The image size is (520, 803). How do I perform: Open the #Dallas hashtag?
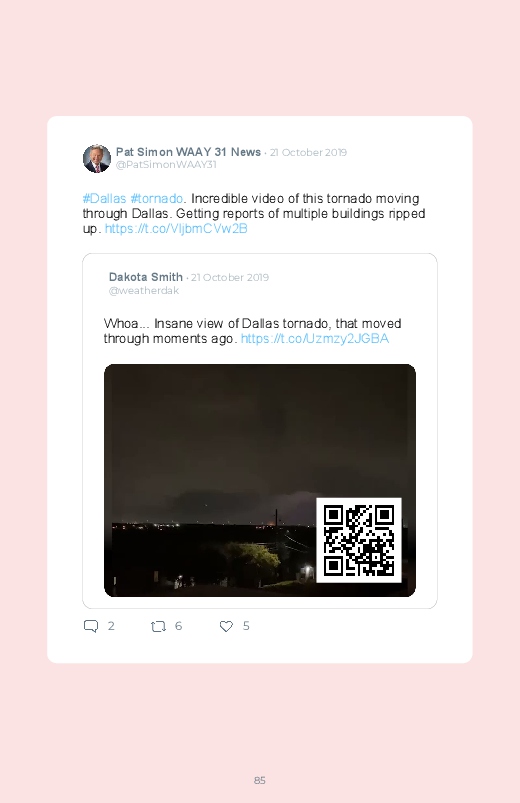[105, 199]
